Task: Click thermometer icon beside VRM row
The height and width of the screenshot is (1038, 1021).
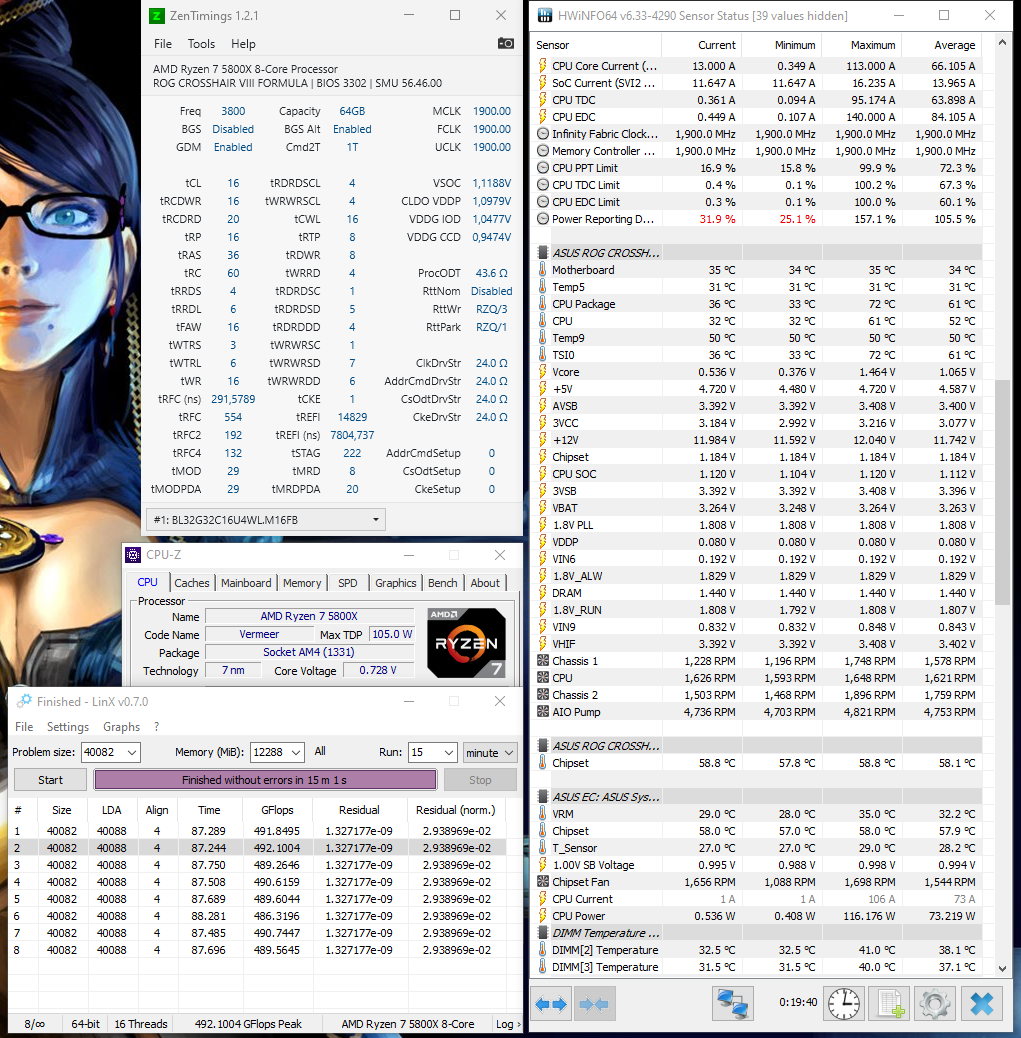Action: click(542, 814)
